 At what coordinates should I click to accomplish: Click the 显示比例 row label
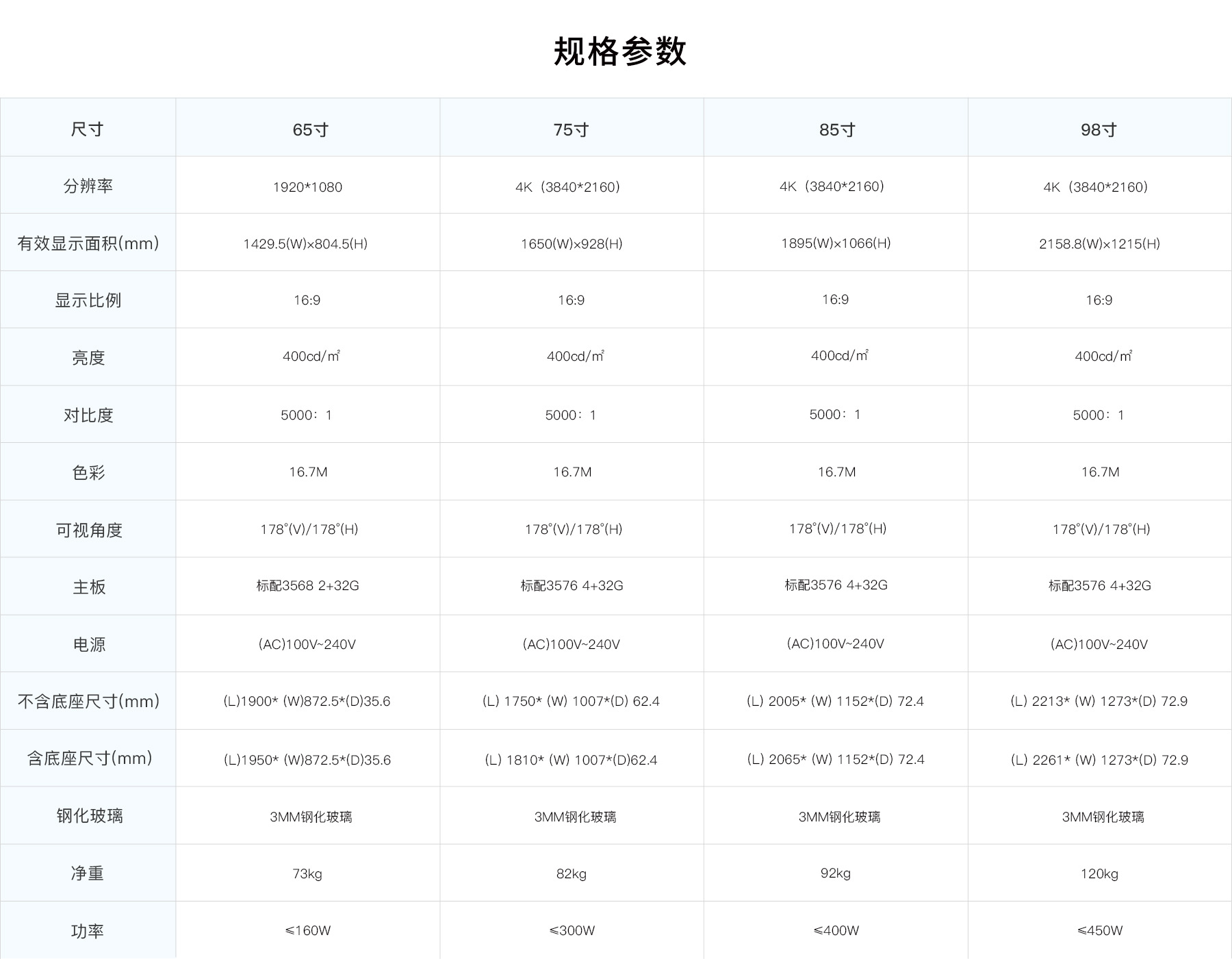click(x=88, y=301)
